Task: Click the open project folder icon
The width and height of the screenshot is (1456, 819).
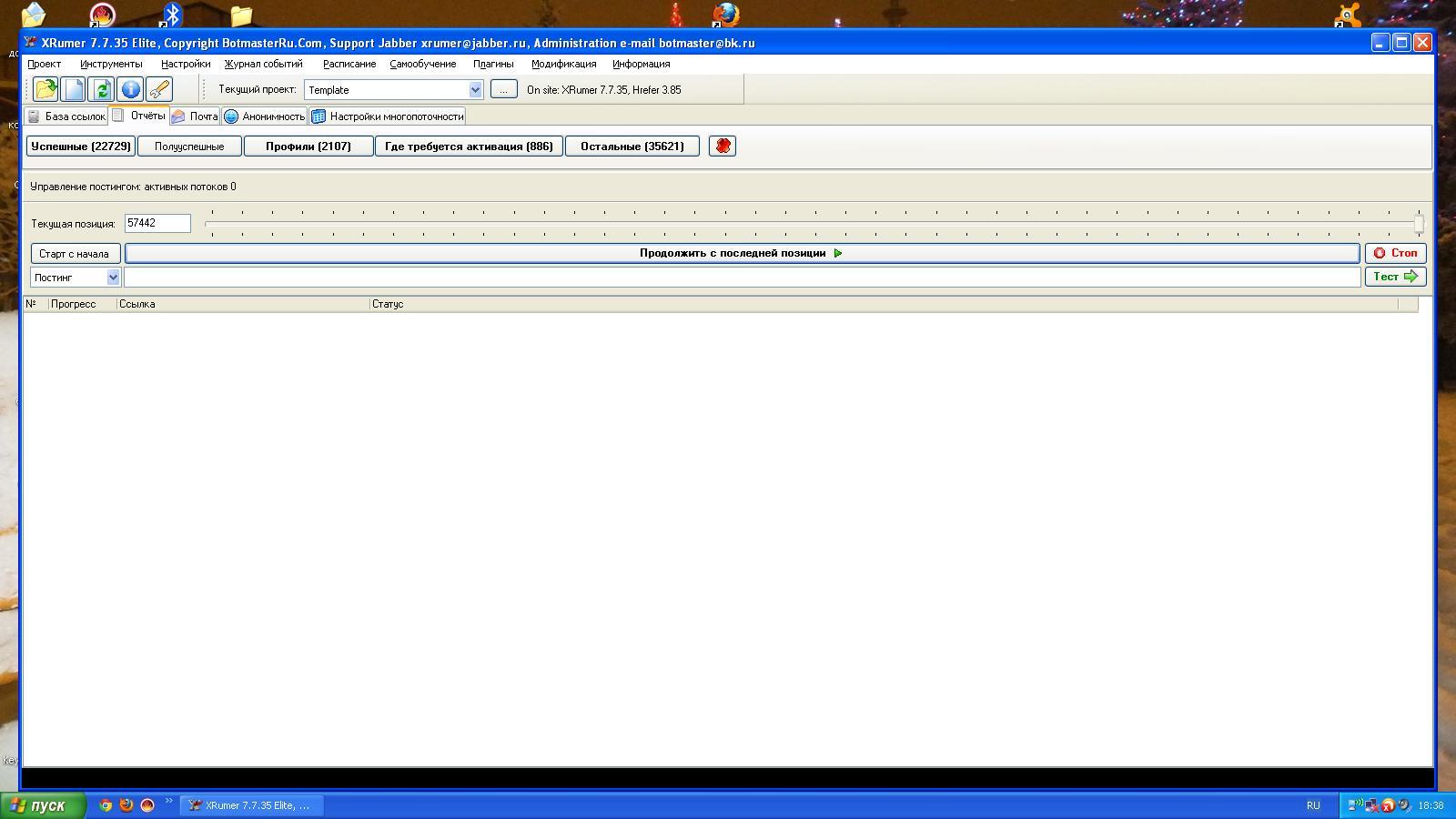Action: [45, 89]
